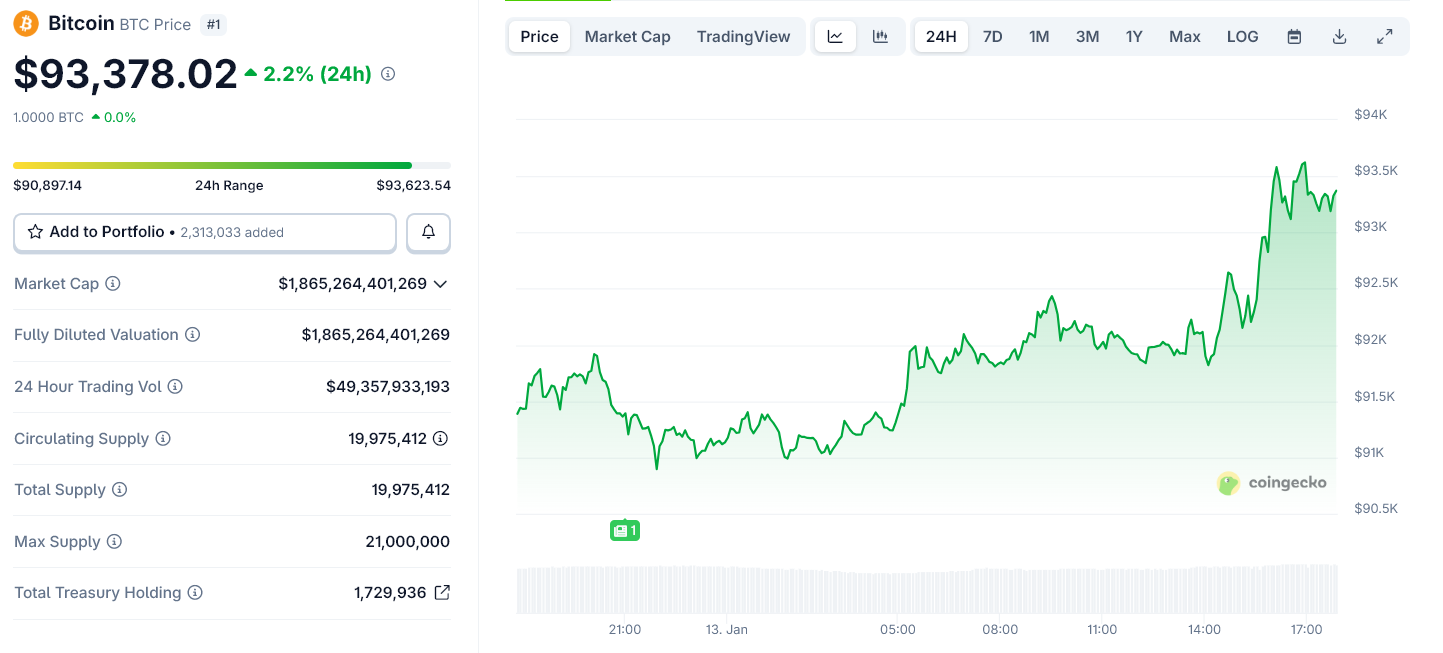Select the 7D time range
The height and width of the screenshot is (653, 1443).
pyautogui.click(x=992, y=37)
